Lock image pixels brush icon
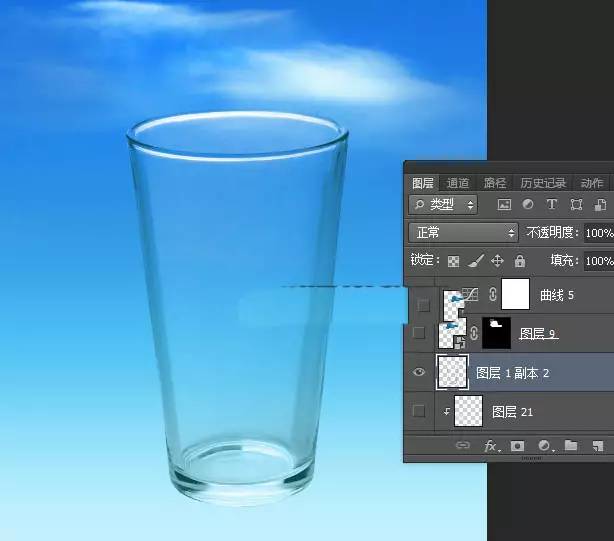 point(476,261)
